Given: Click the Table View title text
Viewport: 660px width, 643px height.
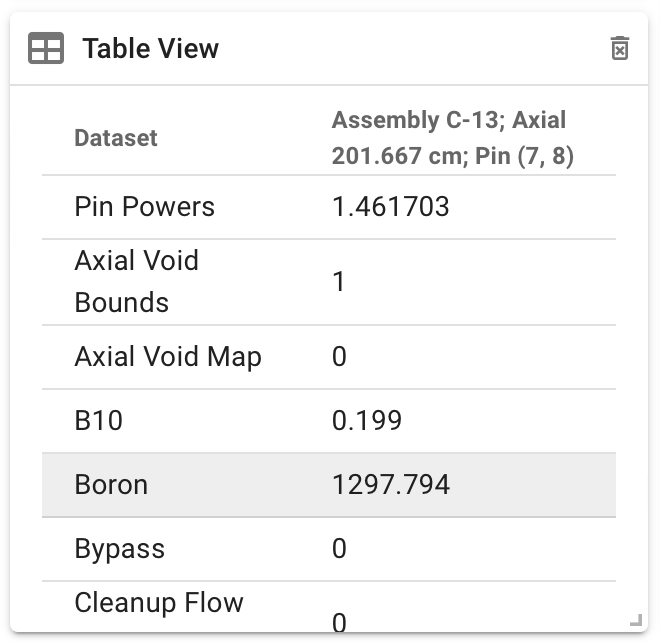Looking at the screenshot, I should click(151, 48).
